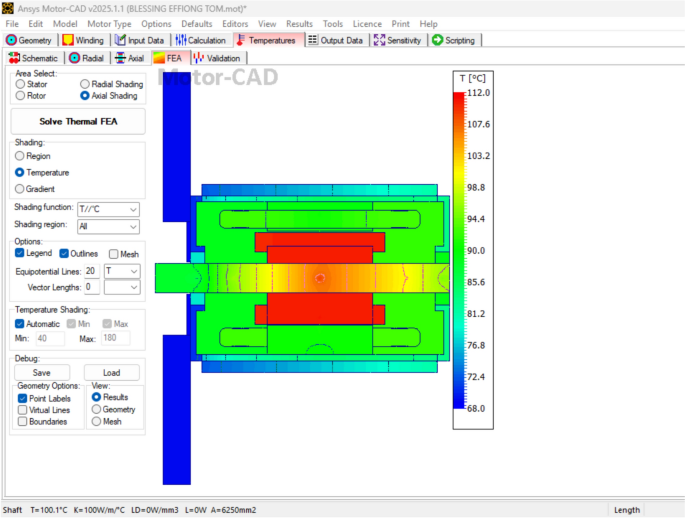The width and height of the screenshot is (685, 518).
Task: Expand the Shading function dropdown
Action: 133,210
